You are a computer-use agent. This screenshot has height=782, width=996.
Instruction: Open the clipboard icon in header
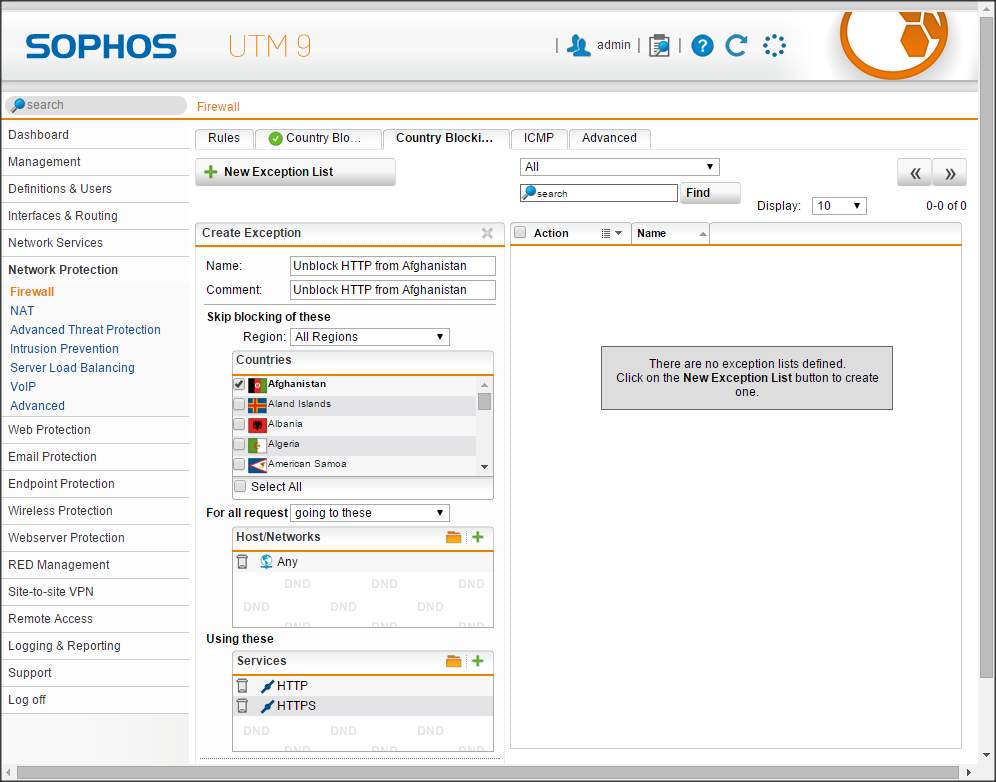click(x=659, y=45)
